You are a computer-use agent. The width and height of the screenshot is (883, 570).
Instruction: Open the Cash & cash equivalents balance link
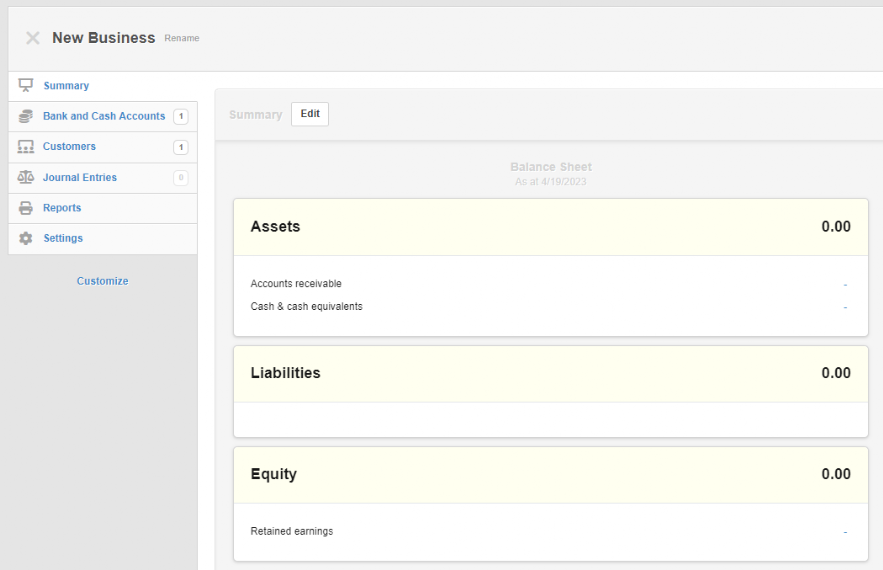[845, 307]
